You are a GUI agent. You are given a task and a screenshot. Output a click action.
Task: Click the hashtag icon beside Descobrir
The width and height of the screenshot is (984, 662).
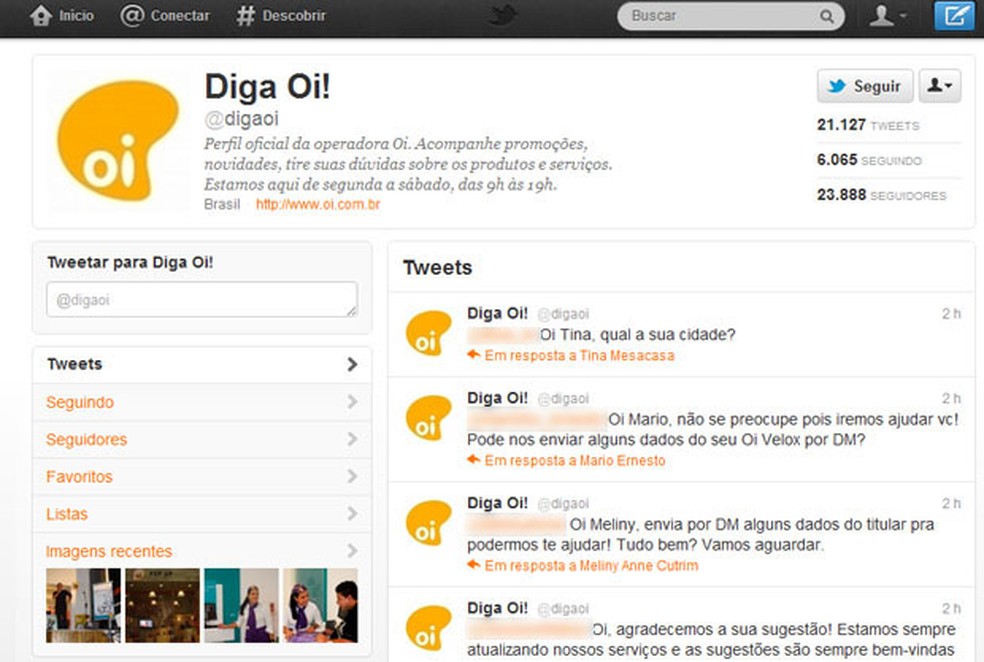245,15
